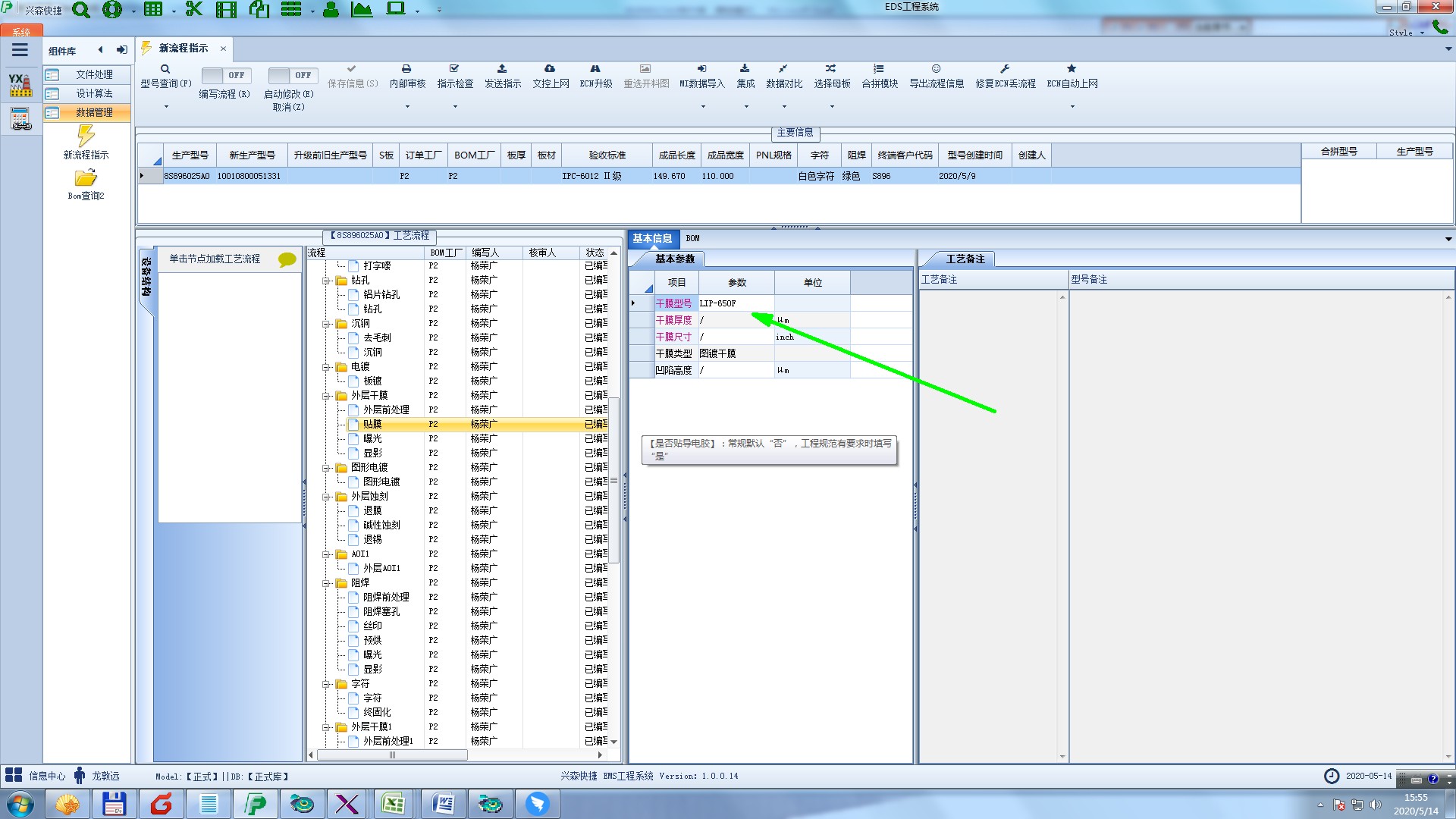The width and height of the screenshot is (1456, 819).
Task: Click the 内部审核 printer icon
Action: point(406,69)
